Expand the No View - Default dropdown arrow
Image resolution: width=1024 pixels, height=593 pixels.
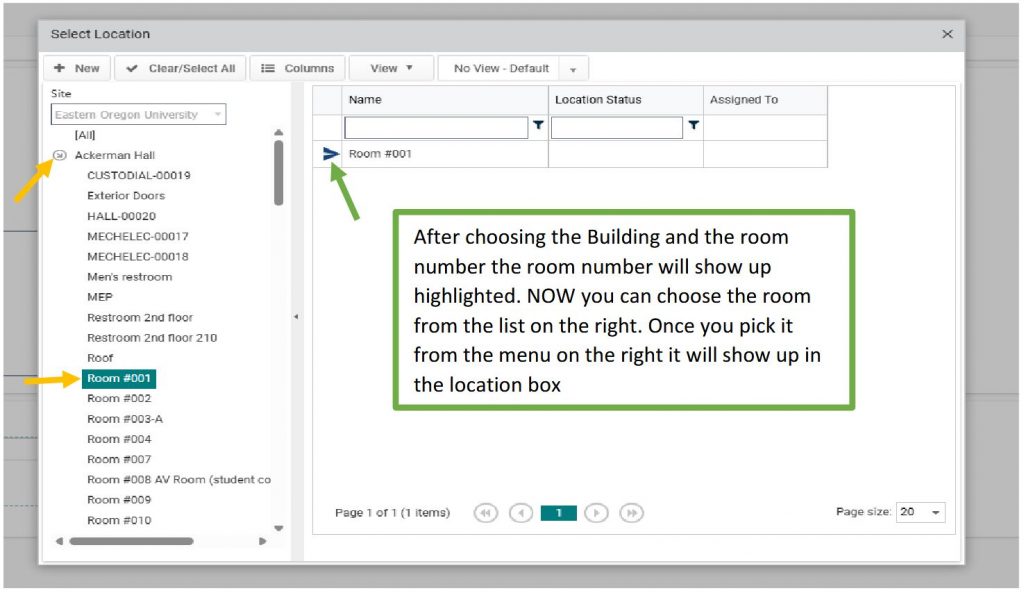(x=573, y=69)
